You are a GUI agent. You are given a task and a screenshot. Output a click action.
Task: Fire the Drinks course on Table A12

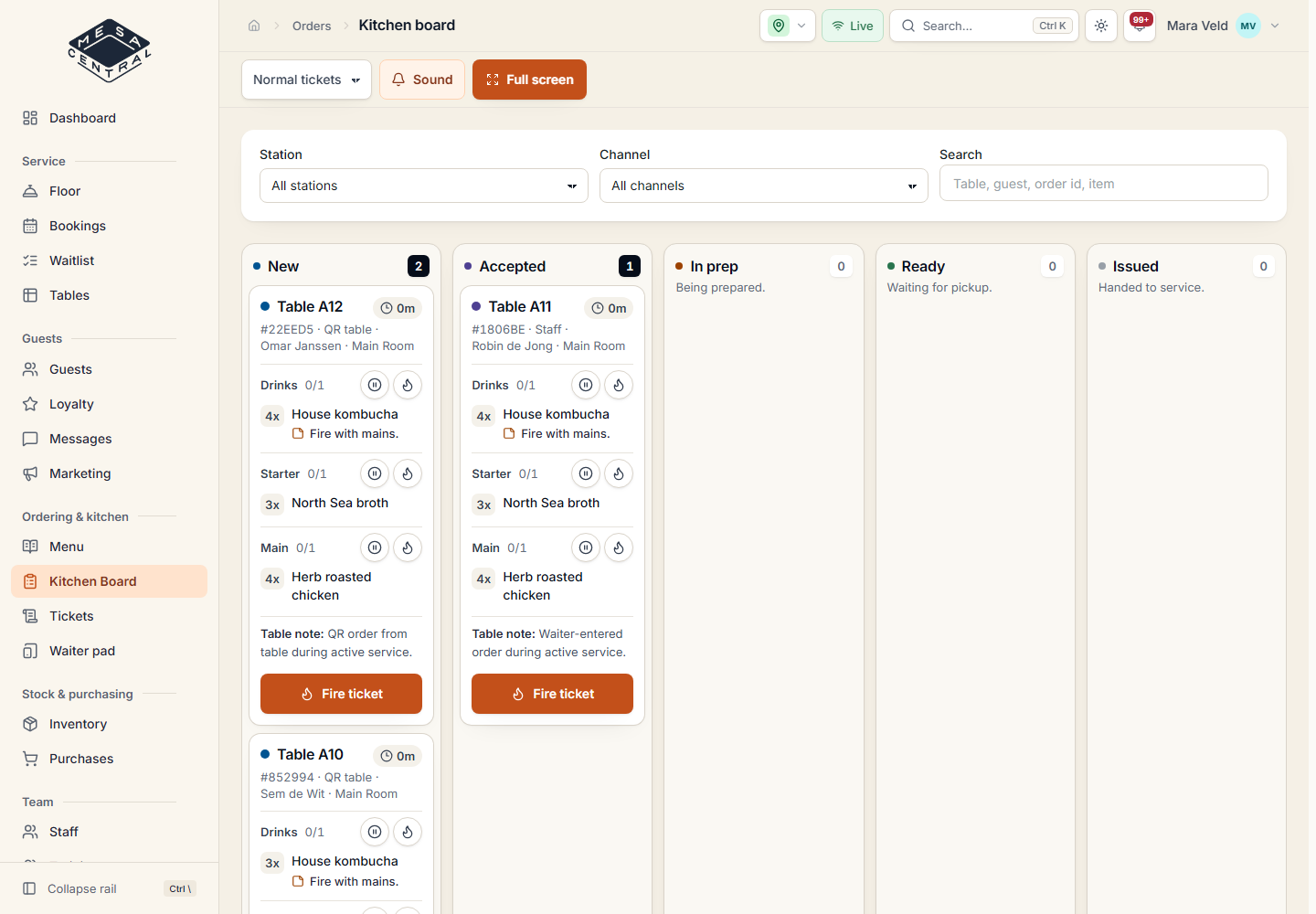408,385
